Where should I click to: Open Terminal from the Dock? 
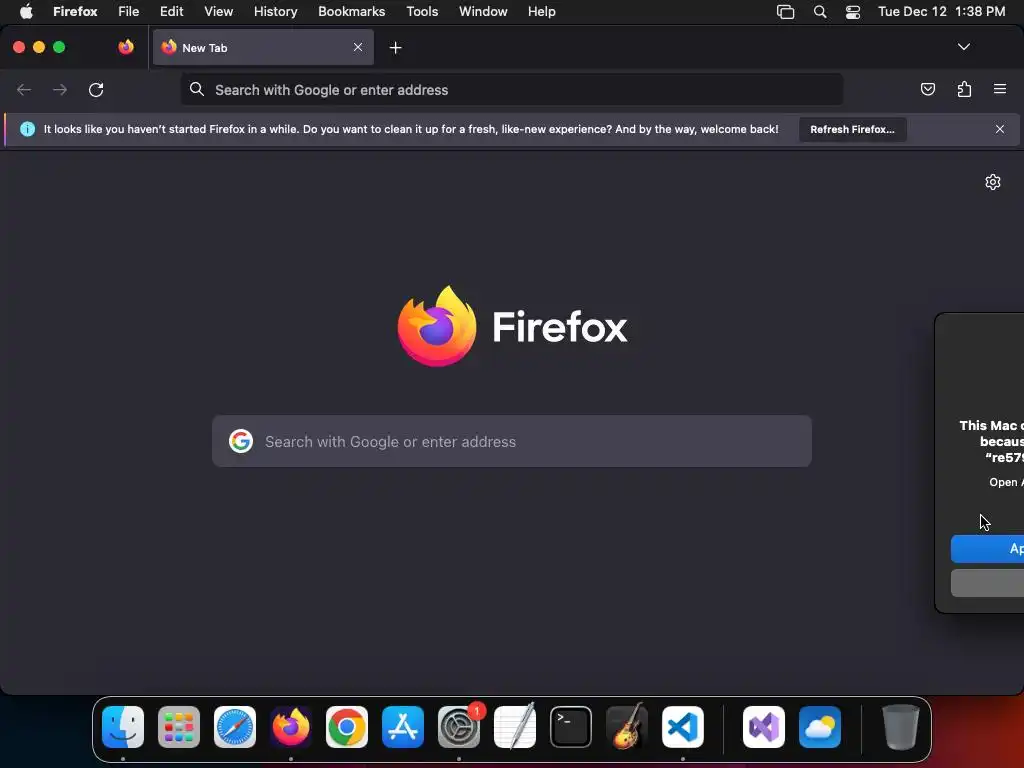click(x=571, y=727)
